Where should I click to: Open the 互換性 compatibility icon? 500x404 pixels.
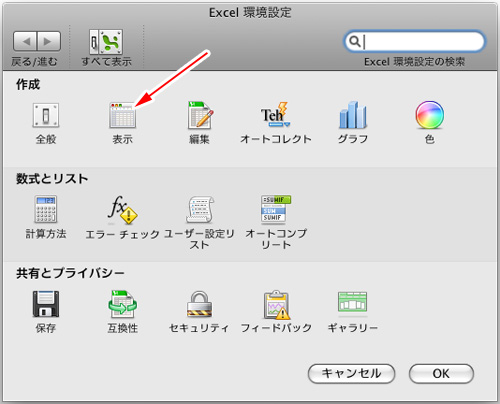122,304
